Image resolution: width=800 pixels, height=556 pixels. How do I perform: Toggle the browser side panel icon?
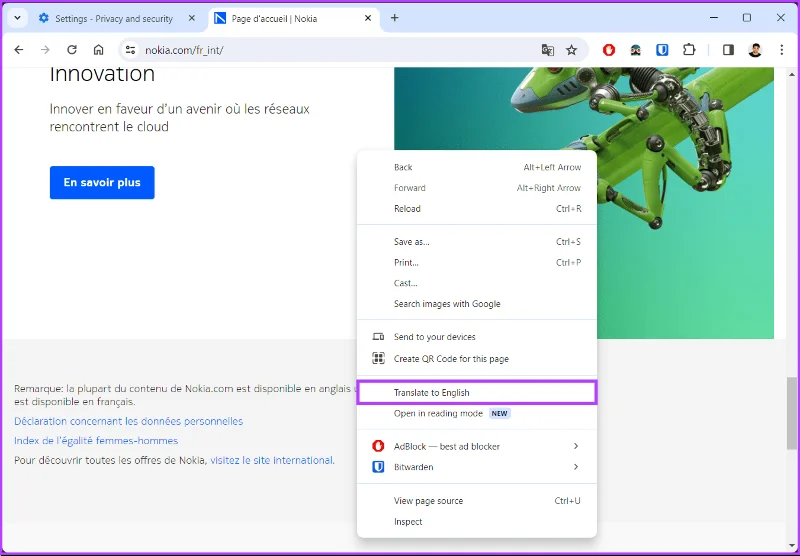coord(728,50)
